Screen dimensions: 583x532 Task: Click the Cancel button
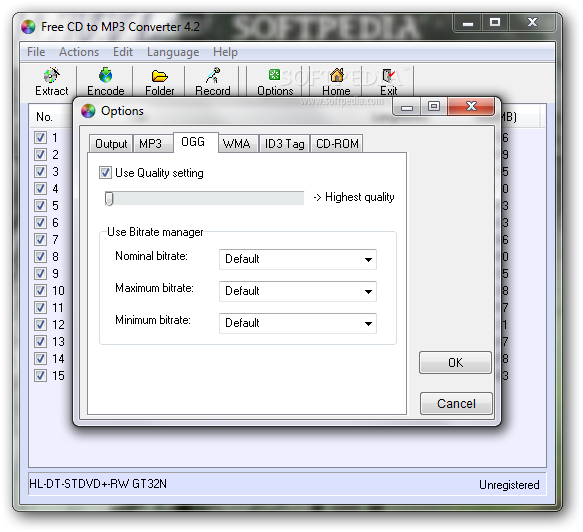456,403
